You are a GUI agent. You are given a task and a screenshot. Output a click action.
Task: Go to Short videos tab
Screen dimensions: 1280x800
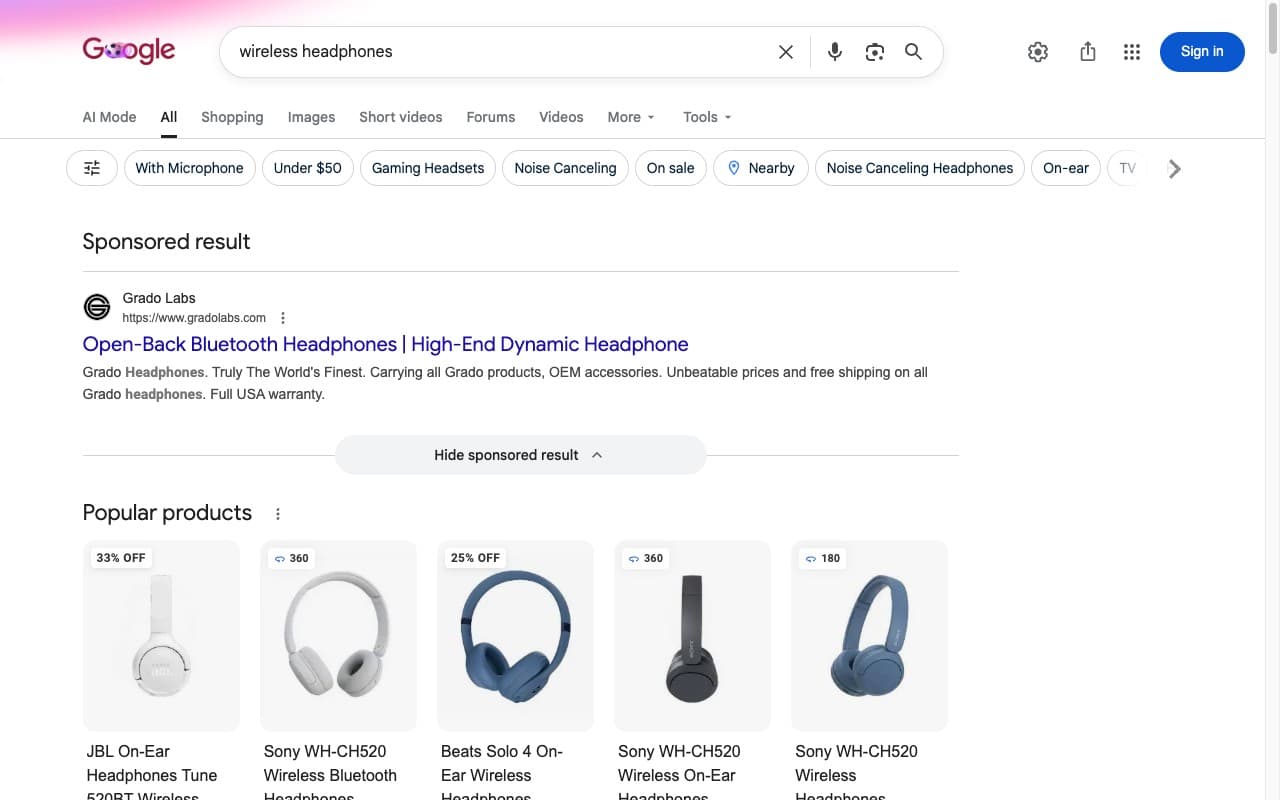401,117
